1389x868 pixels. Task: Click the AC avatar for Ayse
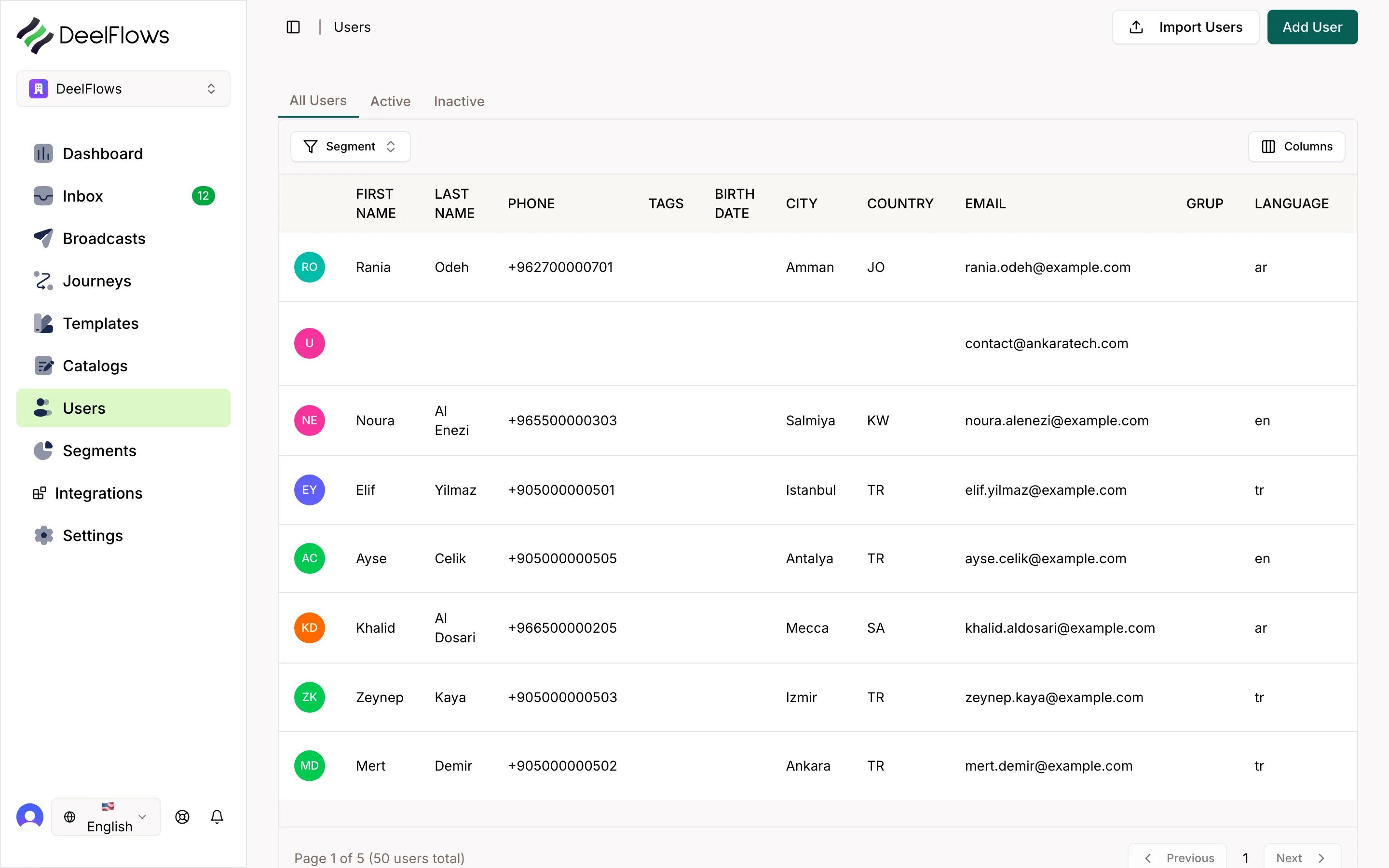pos(309,558)
